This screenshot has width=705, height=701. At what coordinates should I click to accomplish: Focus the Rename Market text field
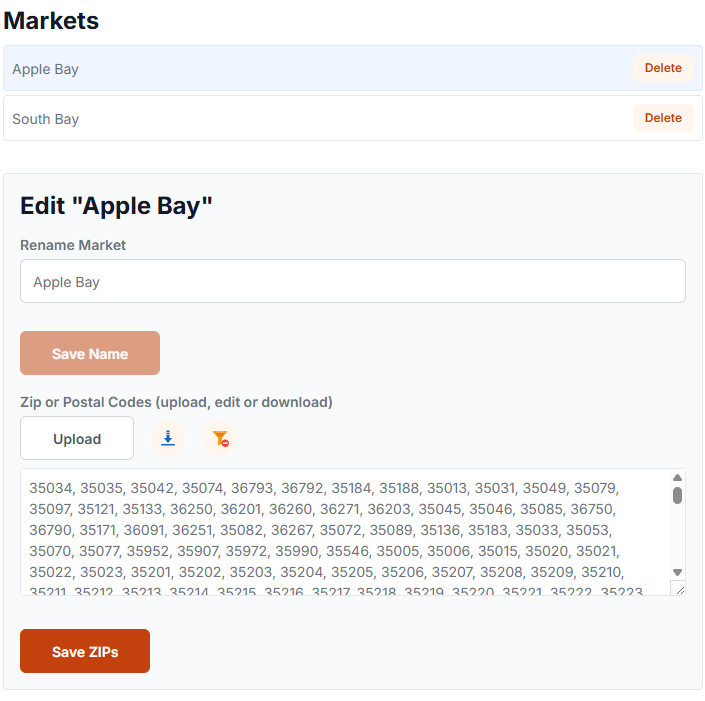point(352,282)
